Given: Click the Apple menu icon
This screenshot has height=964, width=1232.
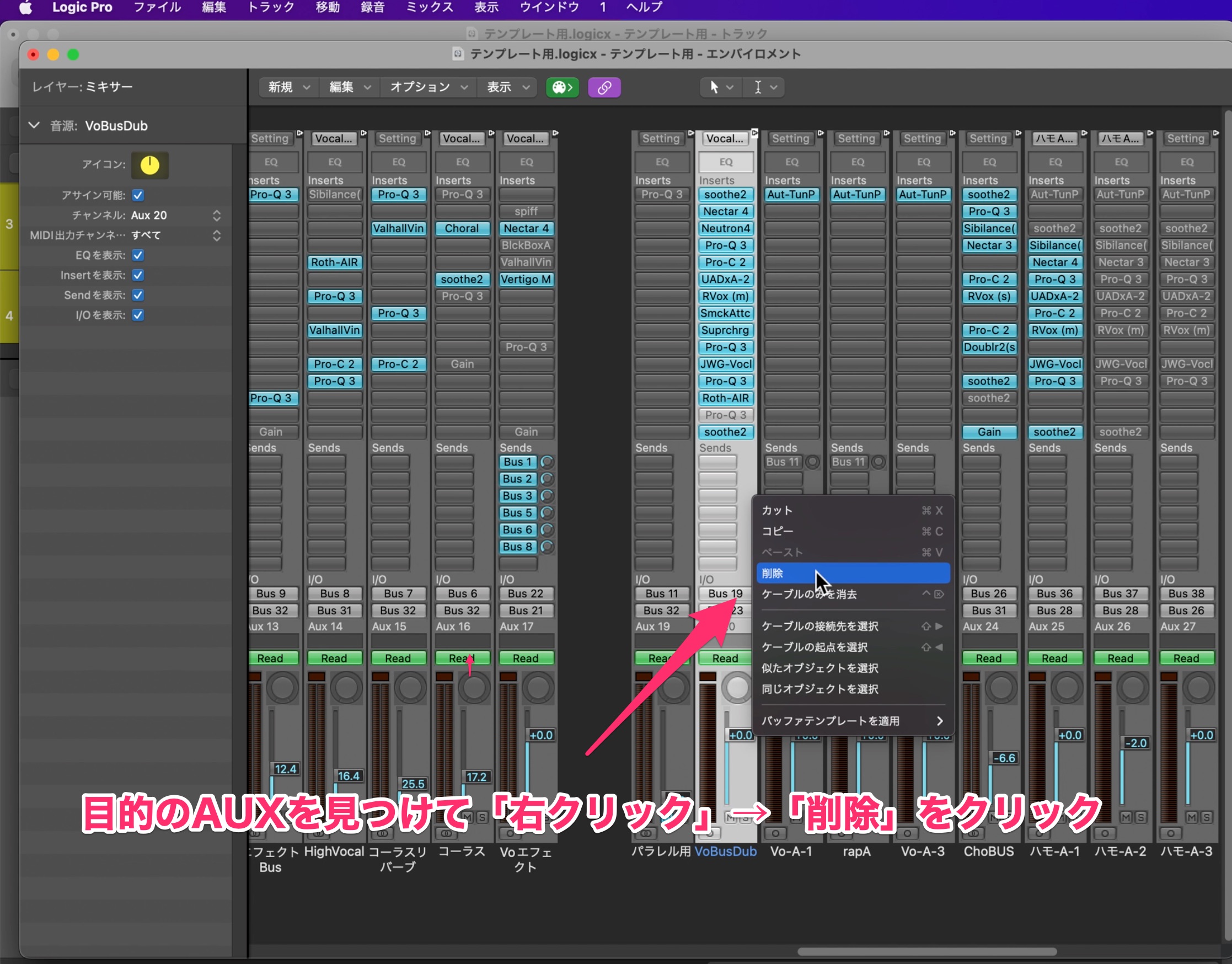Looking at the screenshot, I should tap(25, 7).
